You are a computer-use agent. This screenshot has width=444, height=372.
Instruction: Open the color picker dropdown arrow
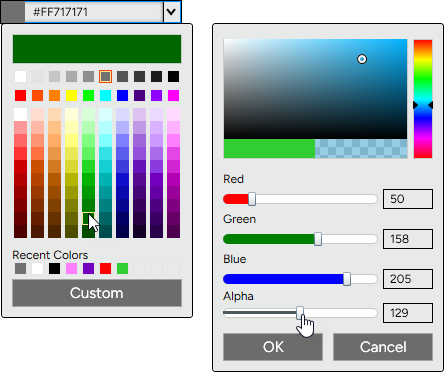click(x=171, y=12)
